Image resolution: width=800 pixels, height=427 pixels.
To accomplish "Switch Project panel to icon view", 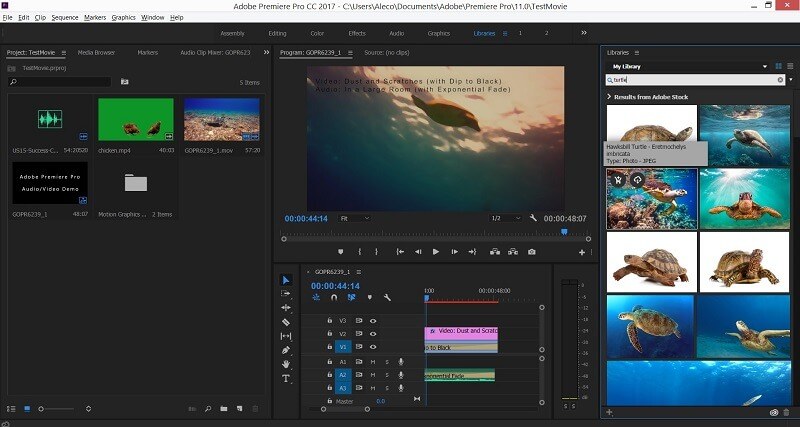I will [x=27, y=409].
